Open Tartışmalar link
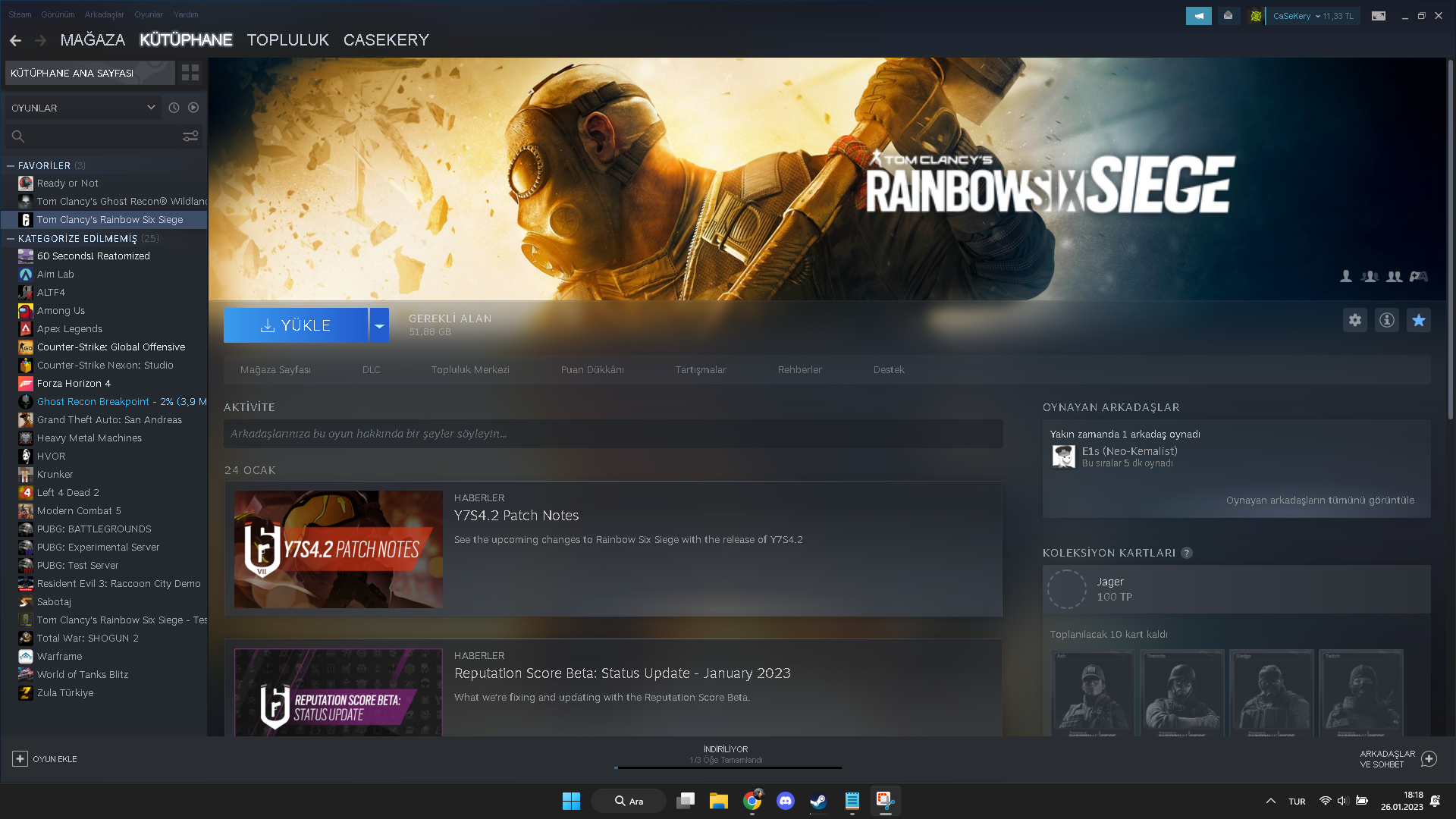This screenshot has width=1456, height=819. (x=701, y=370)
